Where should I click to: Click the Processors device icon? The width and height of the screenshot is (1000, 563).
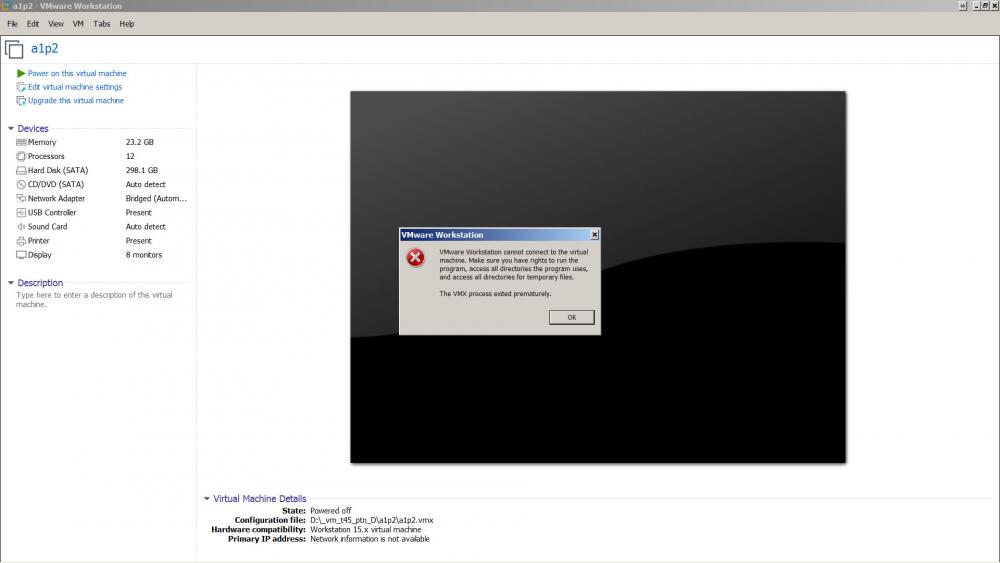(x=21, y=156)
